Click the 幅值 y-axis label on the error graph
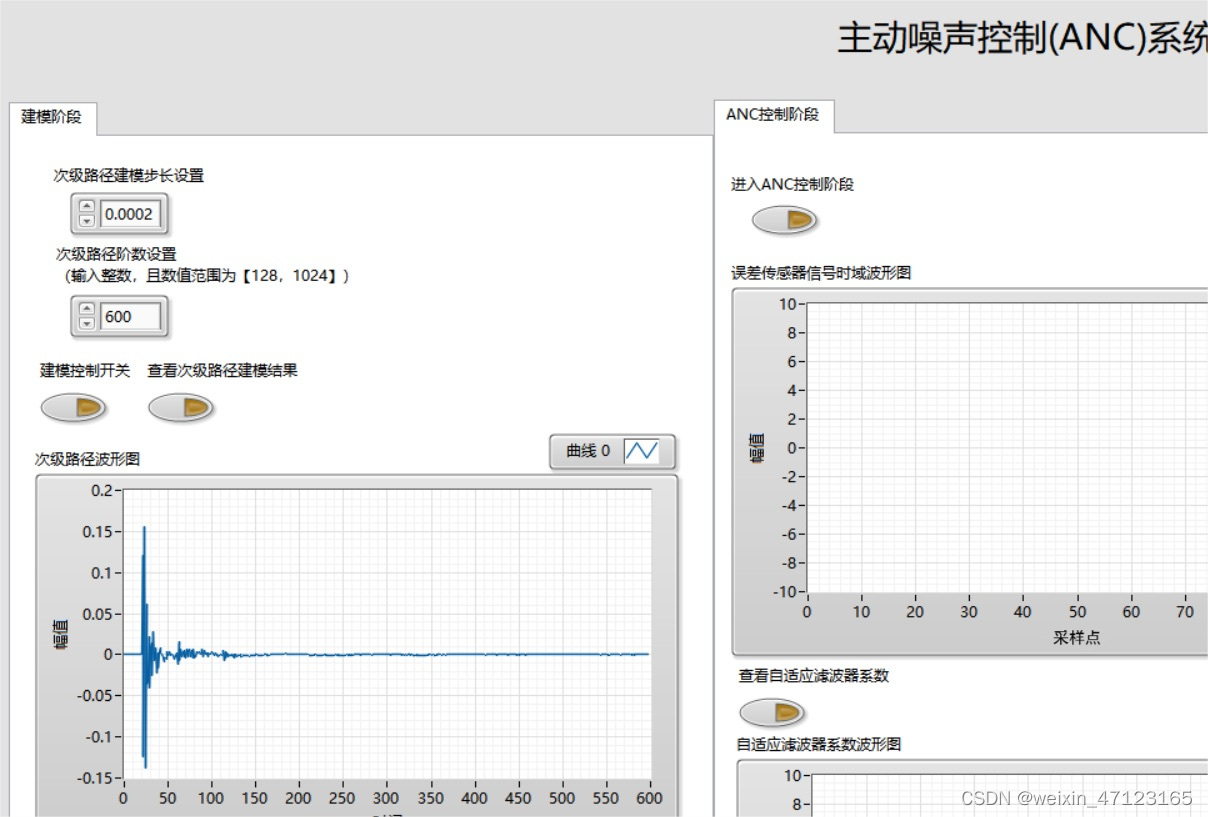The image size is (1208, 817). [x=757, y=449]
